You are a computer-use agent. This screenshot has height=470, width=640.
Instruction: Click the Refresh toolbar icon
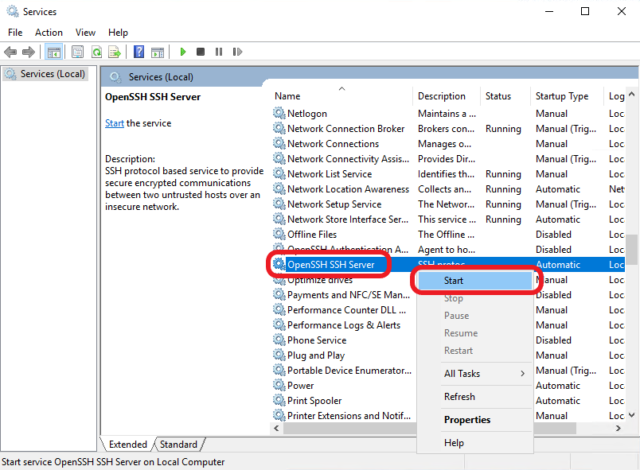pos(97,51)
